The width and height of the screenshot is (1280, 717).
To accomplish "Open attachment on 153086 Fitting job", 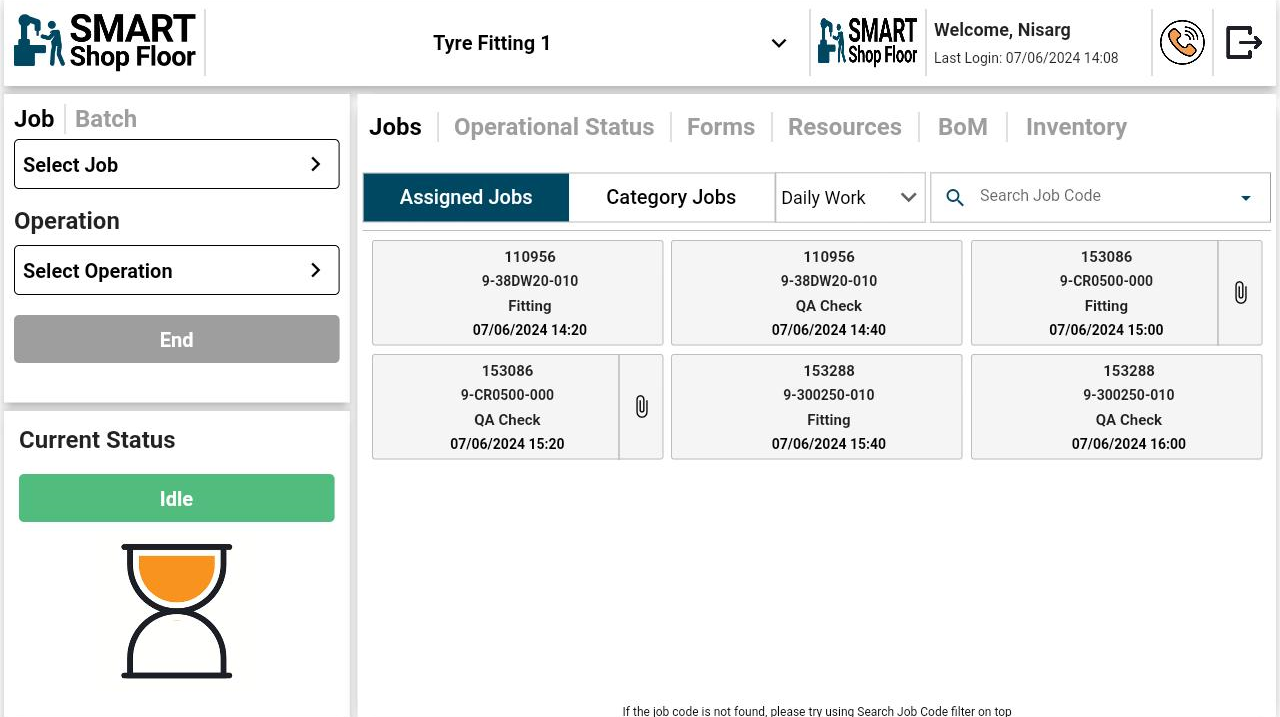I will coord(1240,293).
